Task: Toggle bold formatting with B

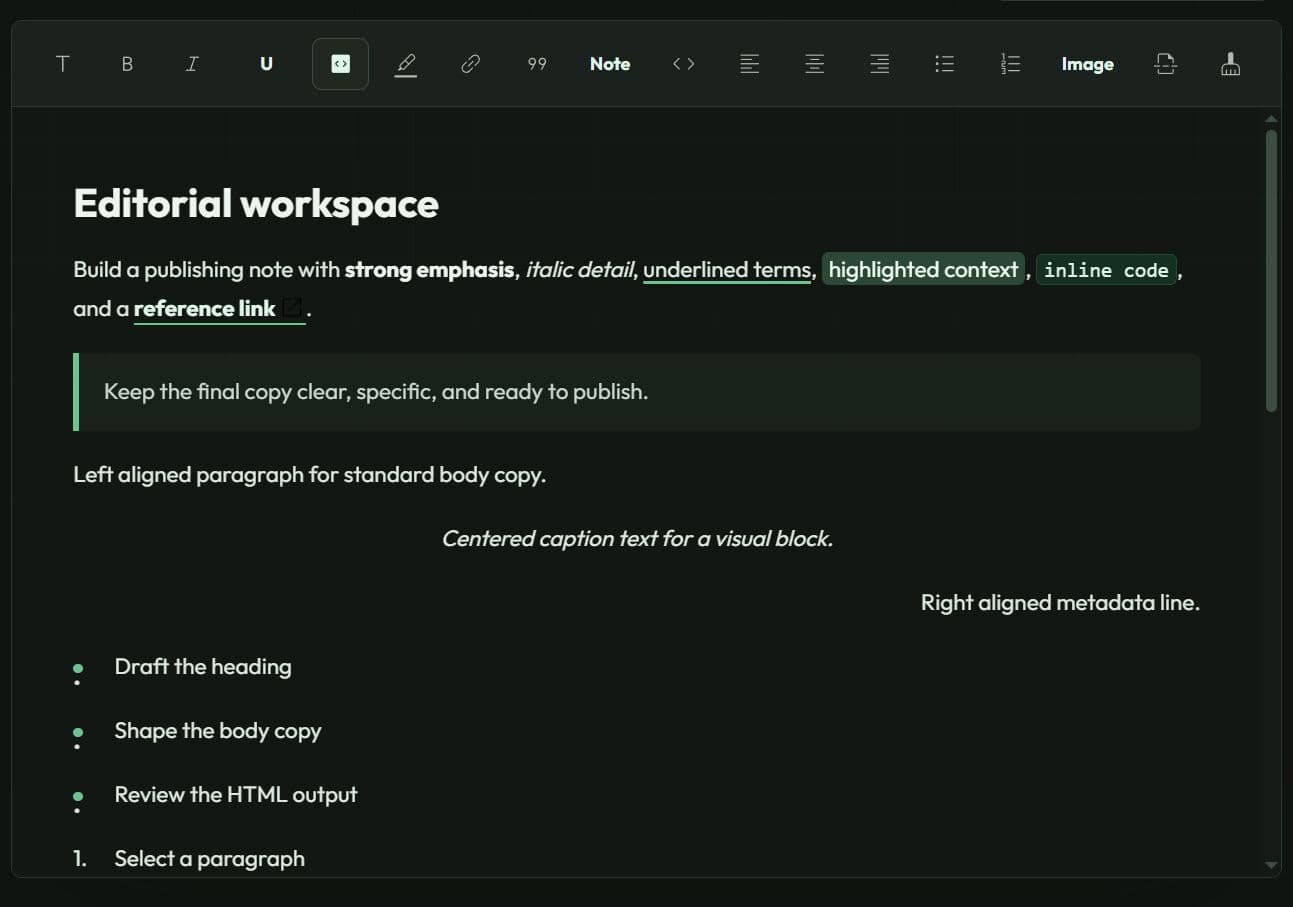Action: pyautogui.click(x=127, y=64)
